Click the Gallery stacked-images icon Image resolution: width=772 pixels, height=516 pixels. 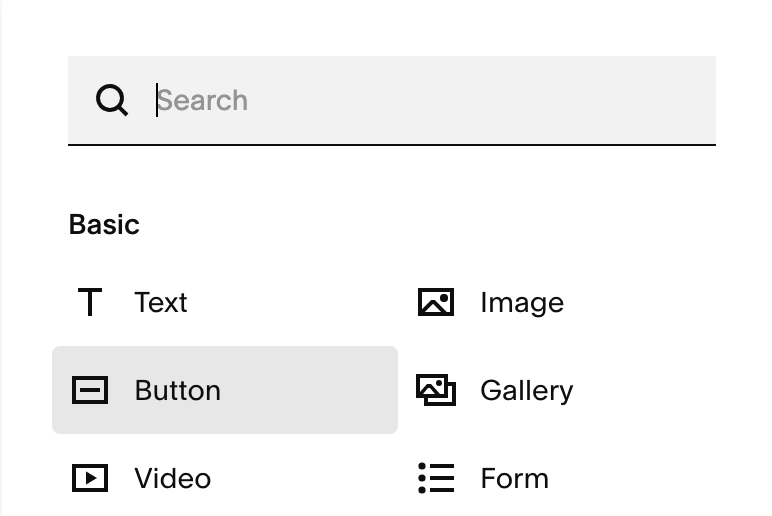(436, 390)
